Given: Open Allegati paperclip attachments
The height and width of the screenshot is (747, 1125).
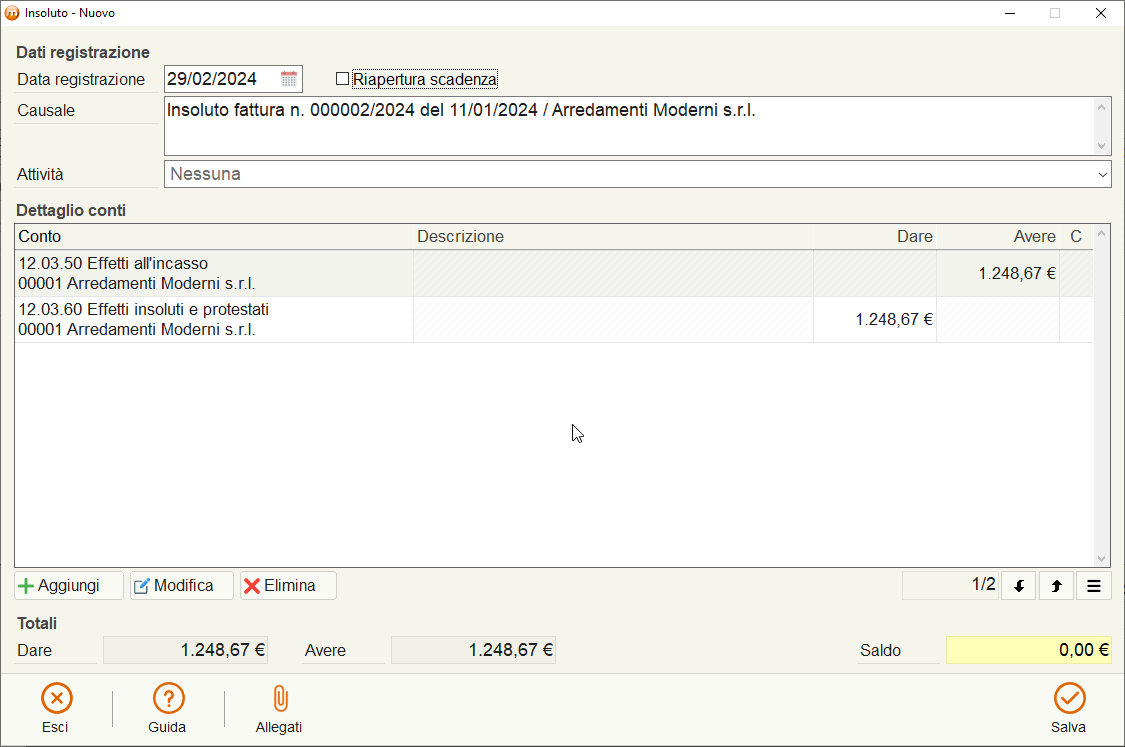Looking at the screenshot, I should coord(280,698).
